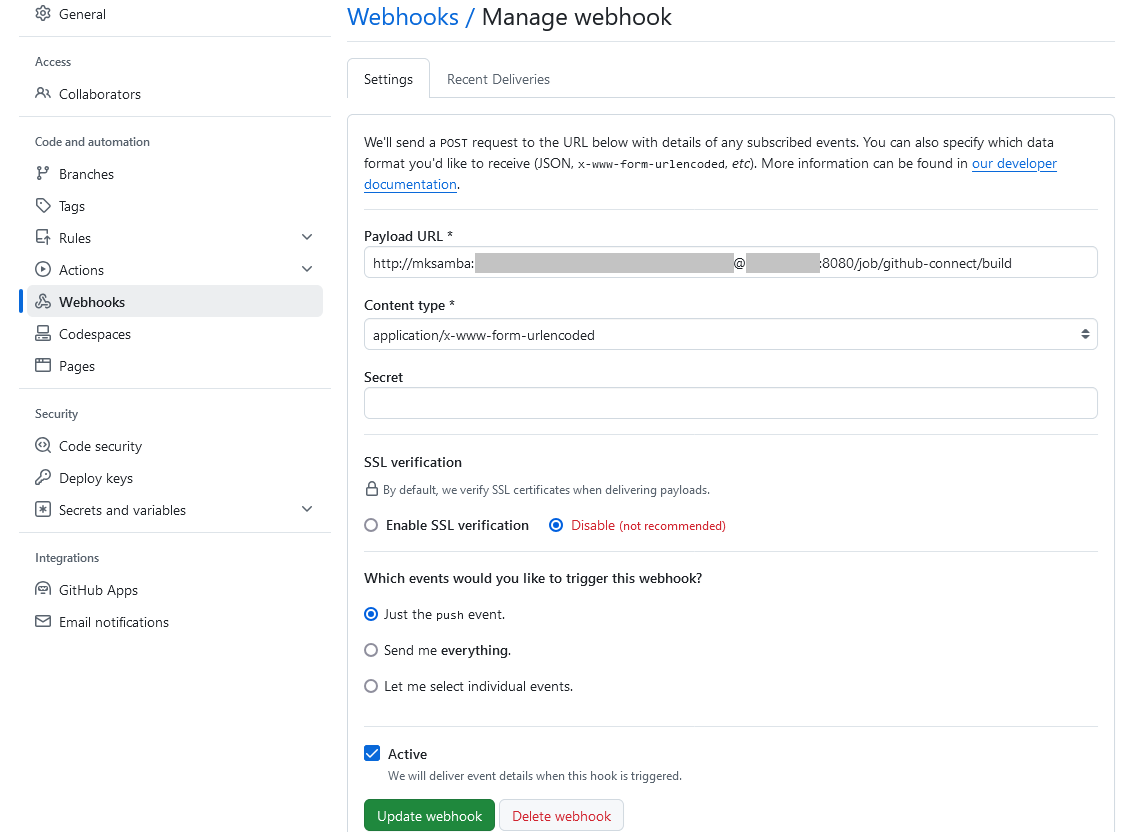Select the 'Send me everything' option
The image size is (1131, 832).
coord(371,650)
